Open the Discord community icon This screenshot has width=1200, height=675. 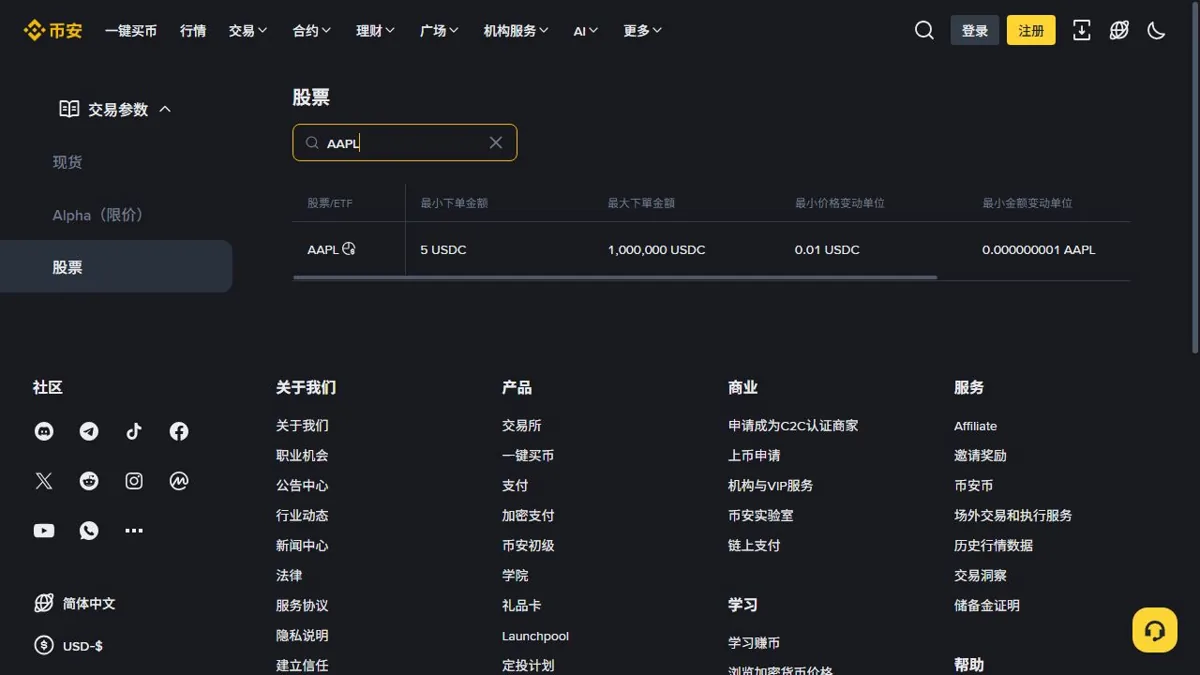click(44, 431)
